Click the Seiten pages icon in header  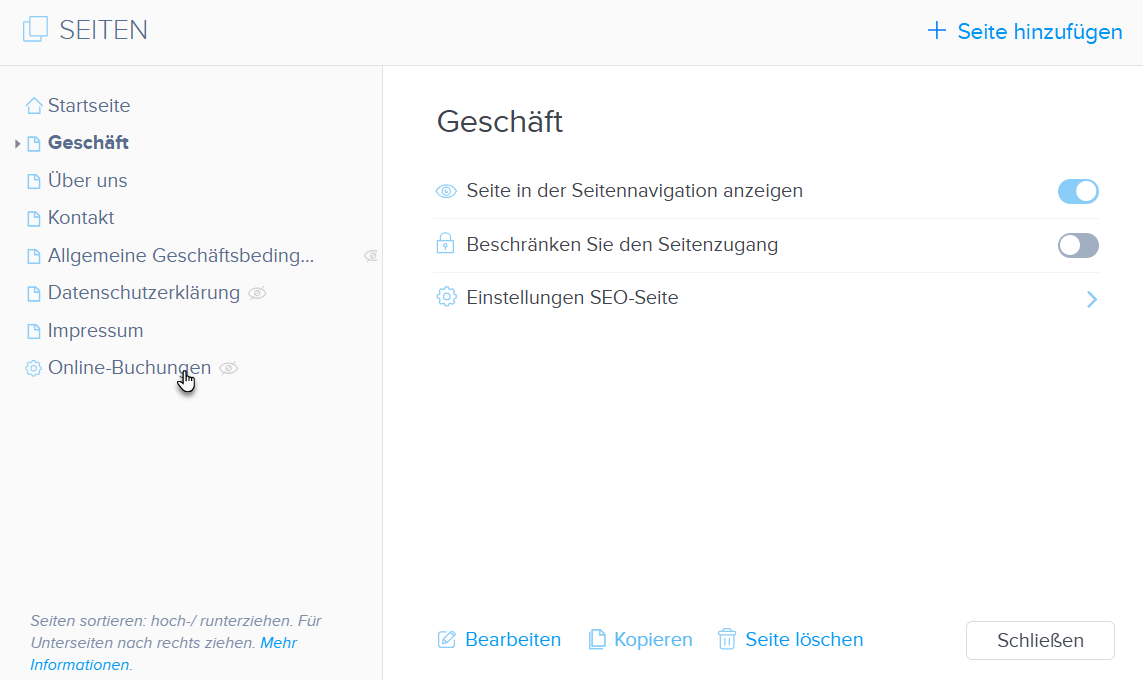click(x=35, y=30)
